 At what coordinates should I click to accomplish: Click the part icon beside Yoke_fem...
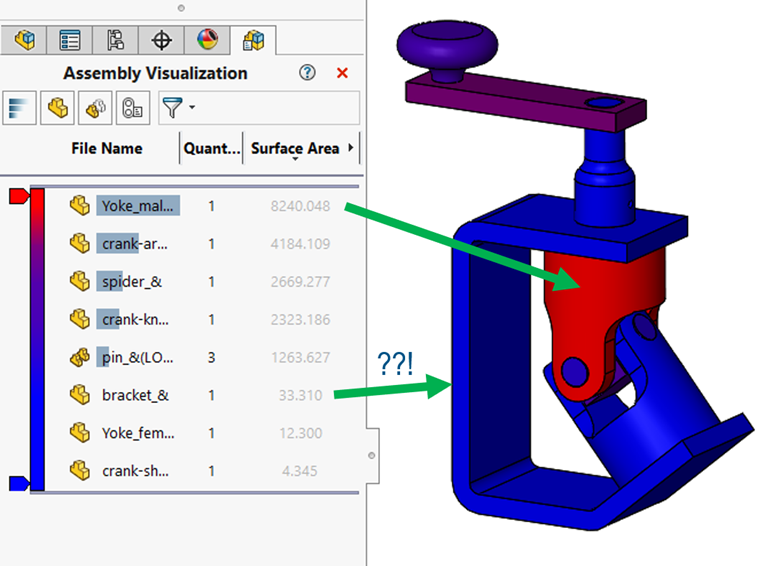point(79,432)
